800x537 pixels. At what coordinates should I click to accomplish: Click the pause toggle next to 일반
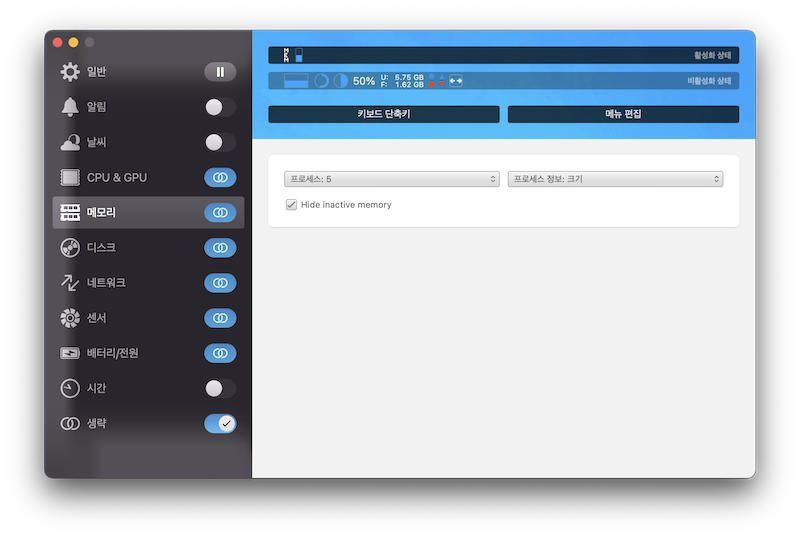click(x=220, y=72)
